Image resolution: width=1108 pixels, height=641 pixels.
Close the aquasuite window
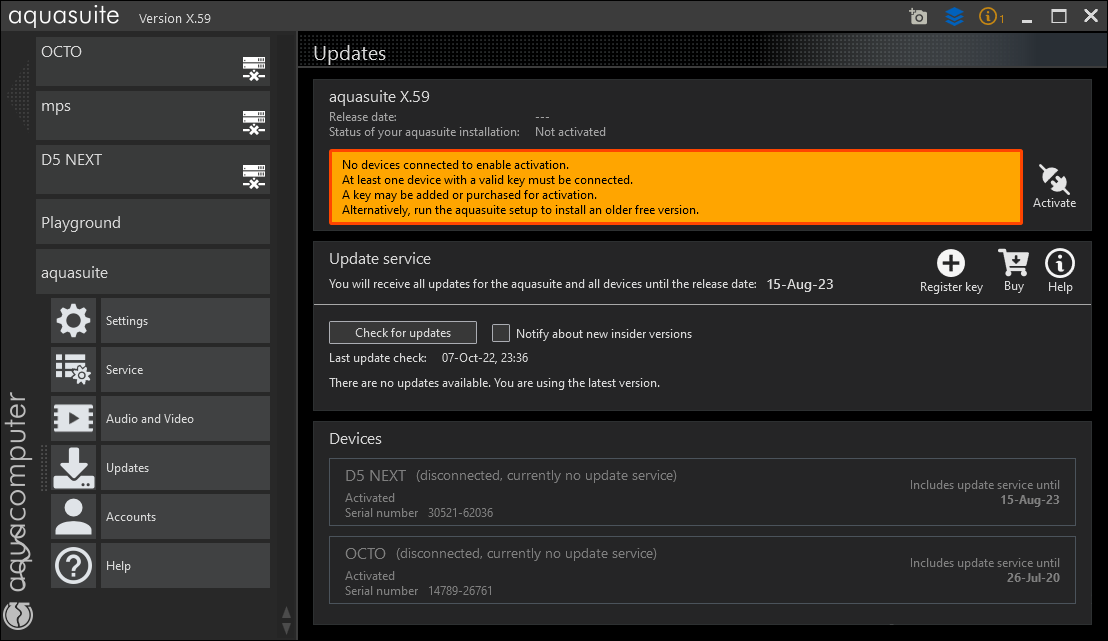[x=1091, y=16]
